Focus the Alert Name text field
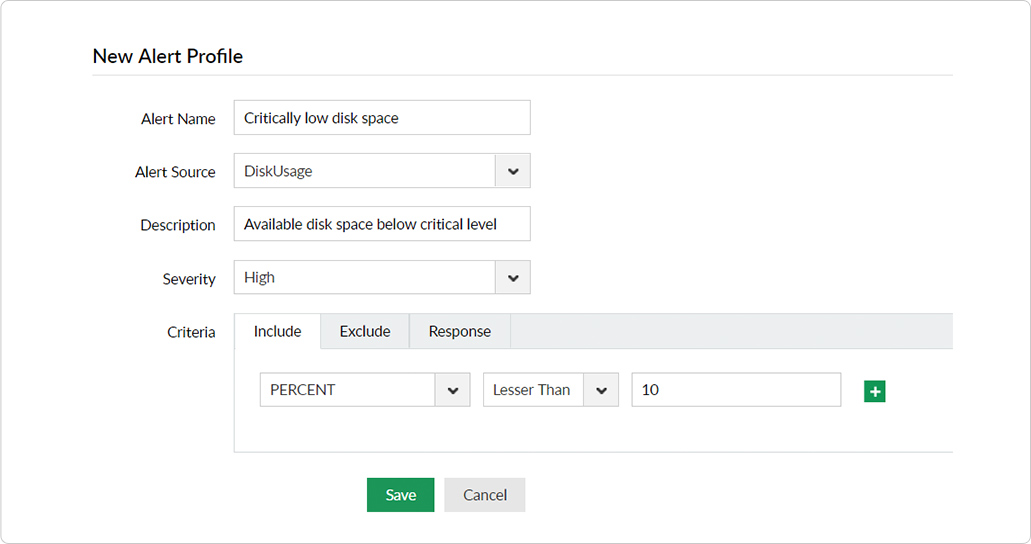 point(382,118)
